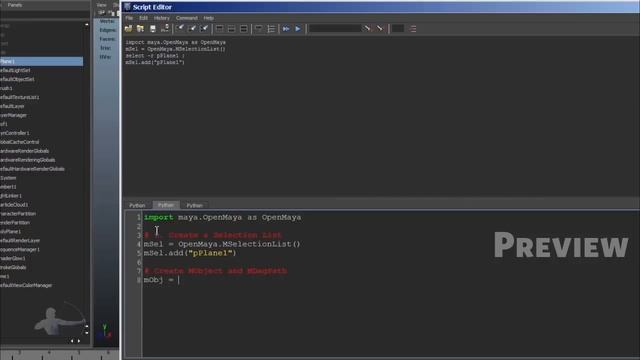
Task: Select hardwareRenderingGlobals in the outliner
Action: 28,160
